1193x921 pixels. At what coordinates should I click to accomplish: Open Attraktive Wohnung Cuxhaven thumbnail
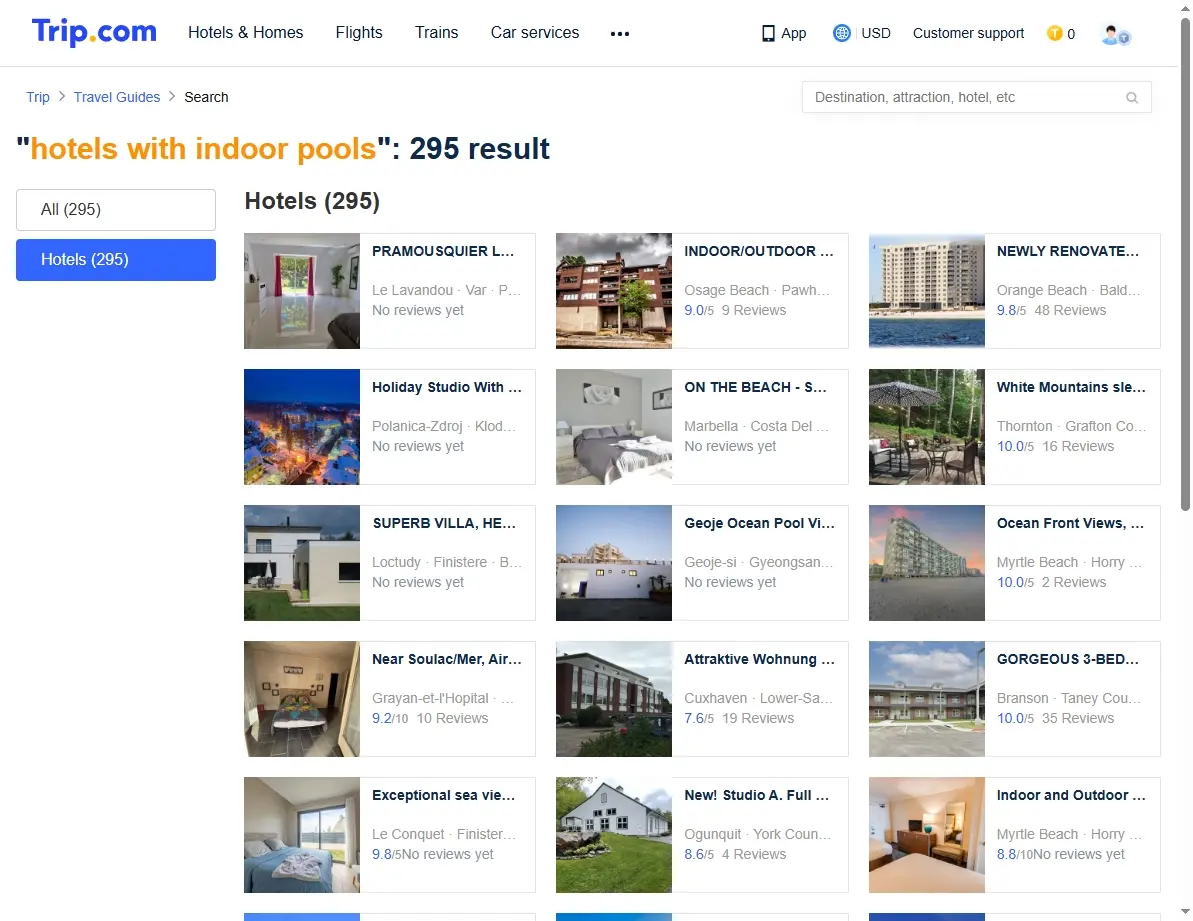coord(614,700)
